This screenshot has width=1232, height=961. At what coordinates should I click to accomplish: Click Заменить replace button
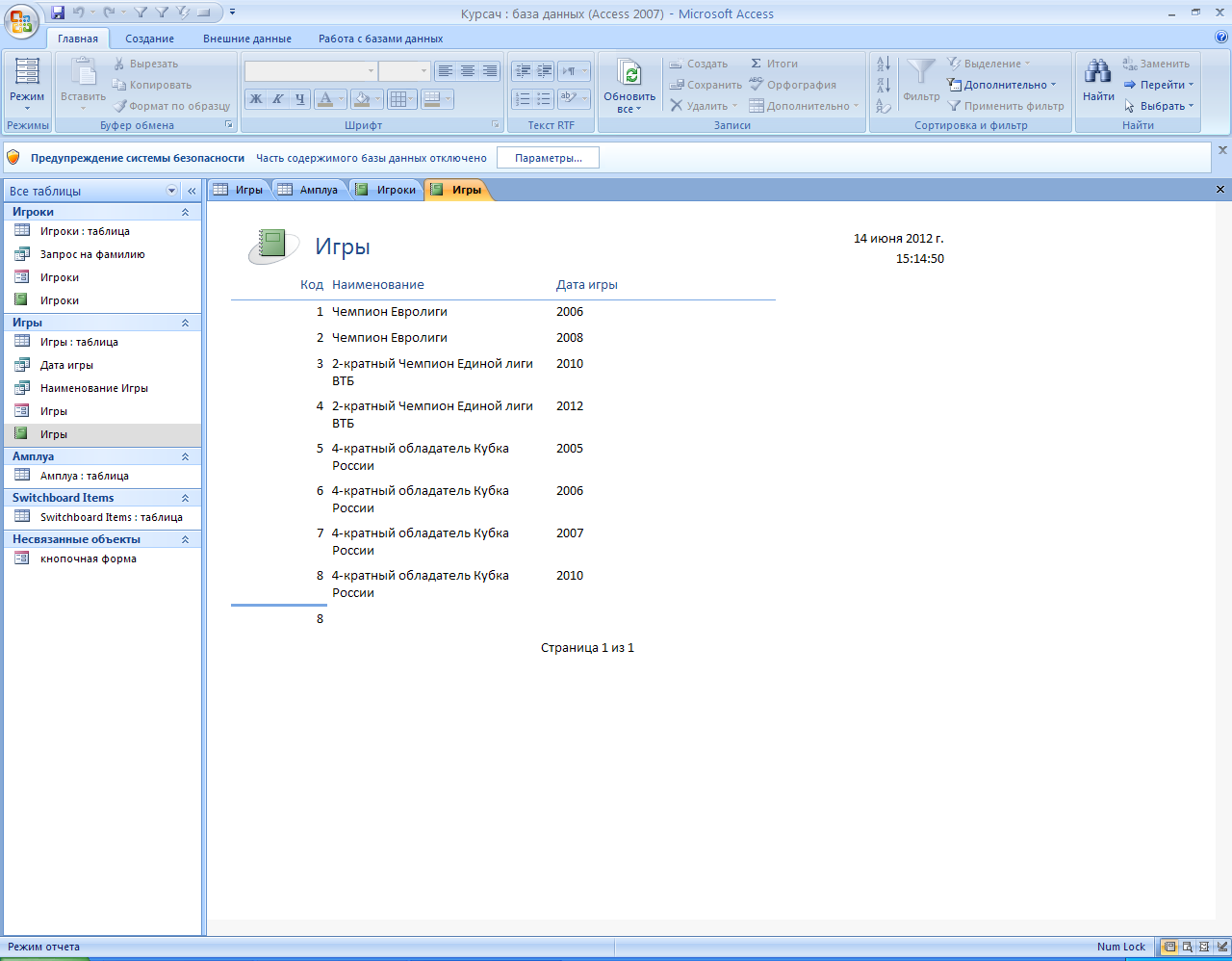point(1156,64)
